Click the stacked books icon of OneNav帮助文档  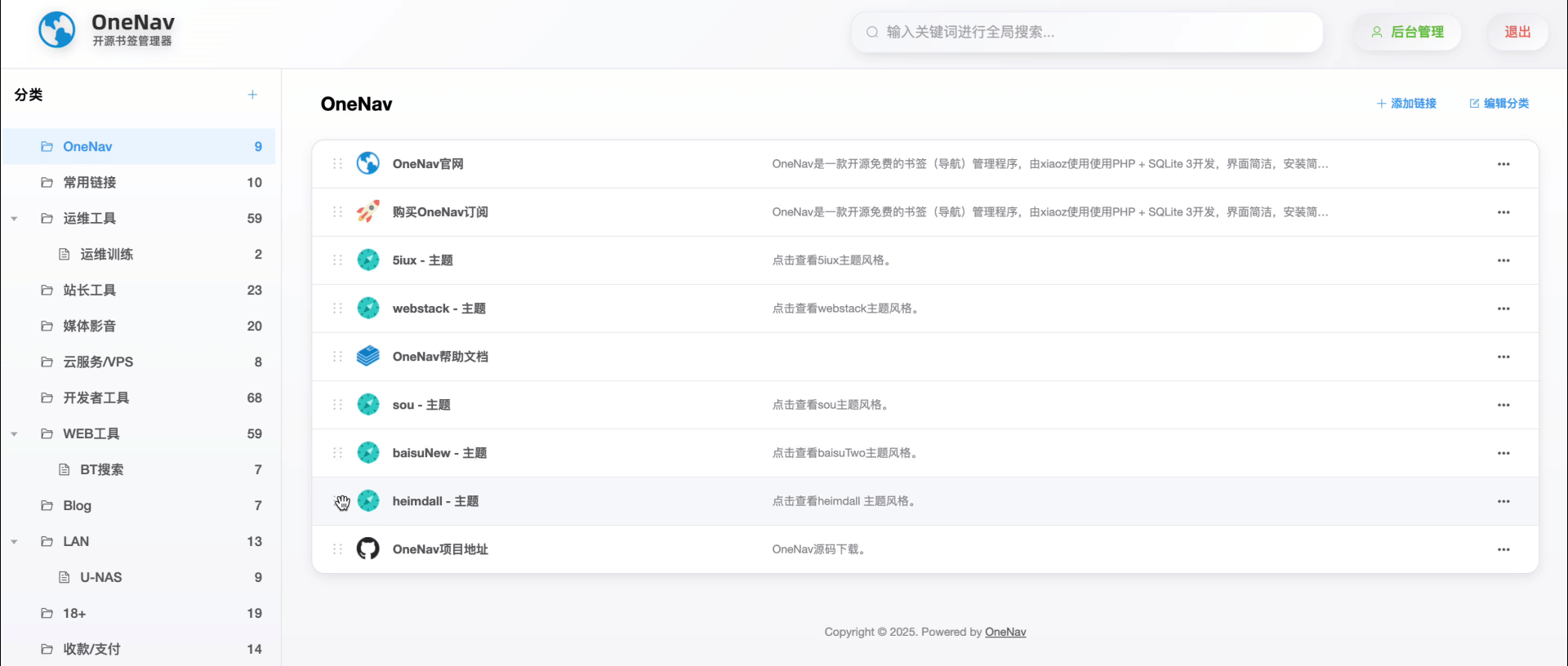(368, 356)
